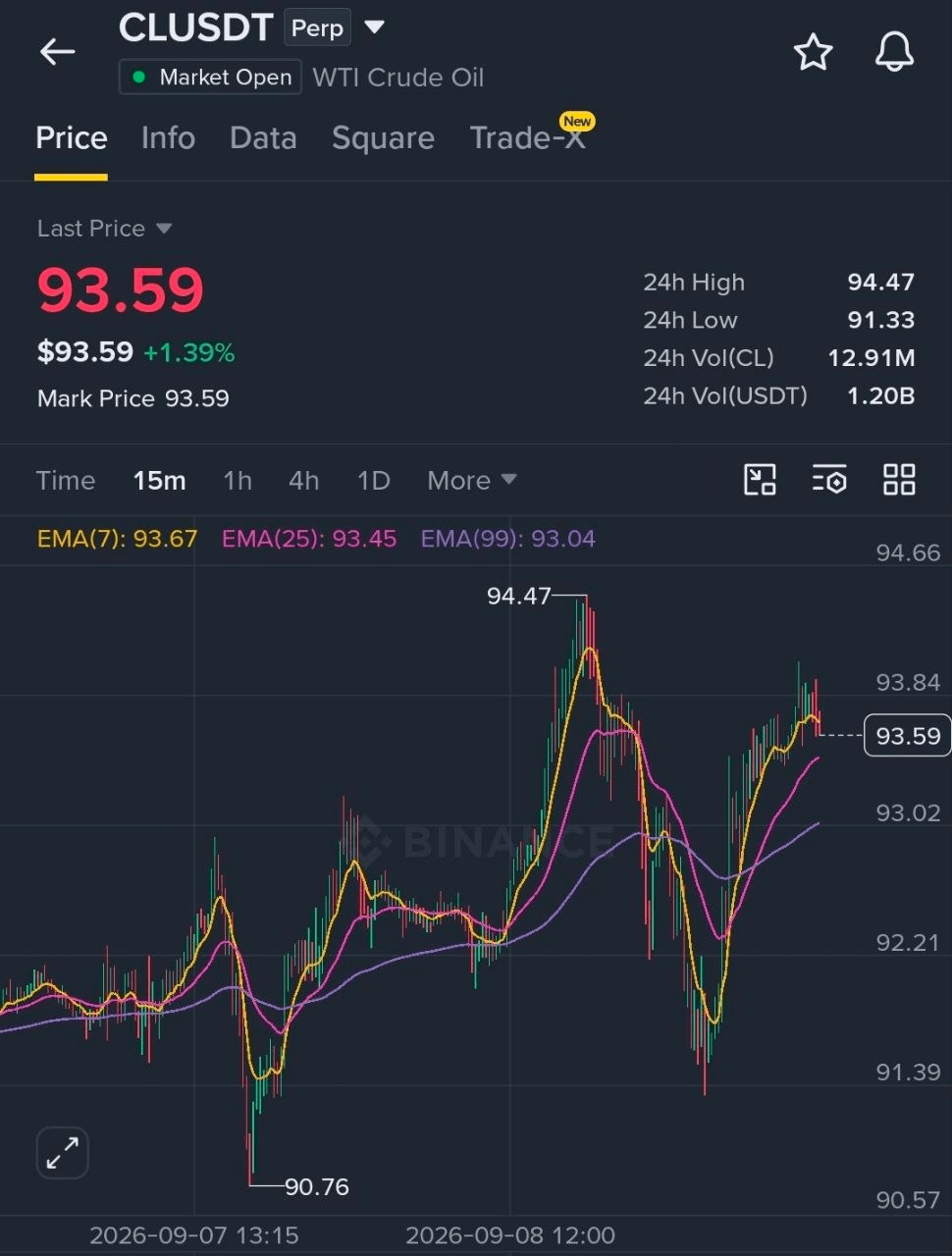Expand chart to fullscreen
The image size is (952, 1256).
click(x=62, y=1152)
